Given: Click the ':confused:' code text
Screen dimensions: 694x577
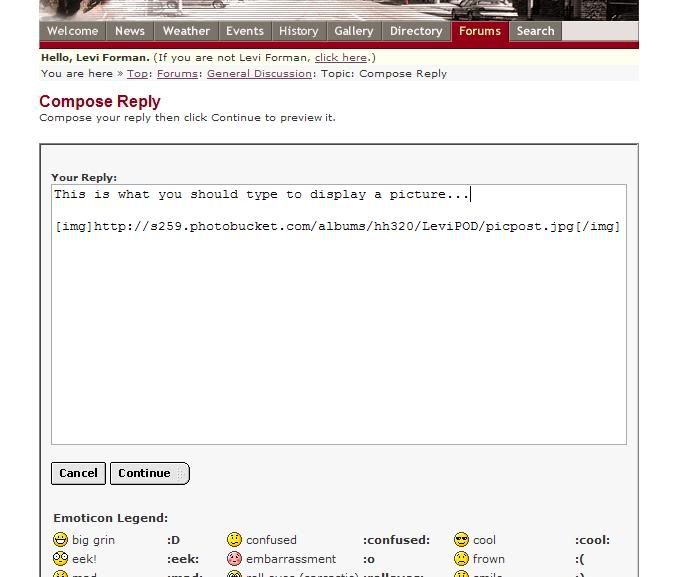Looking at the screenshot, I should (396, 540).
